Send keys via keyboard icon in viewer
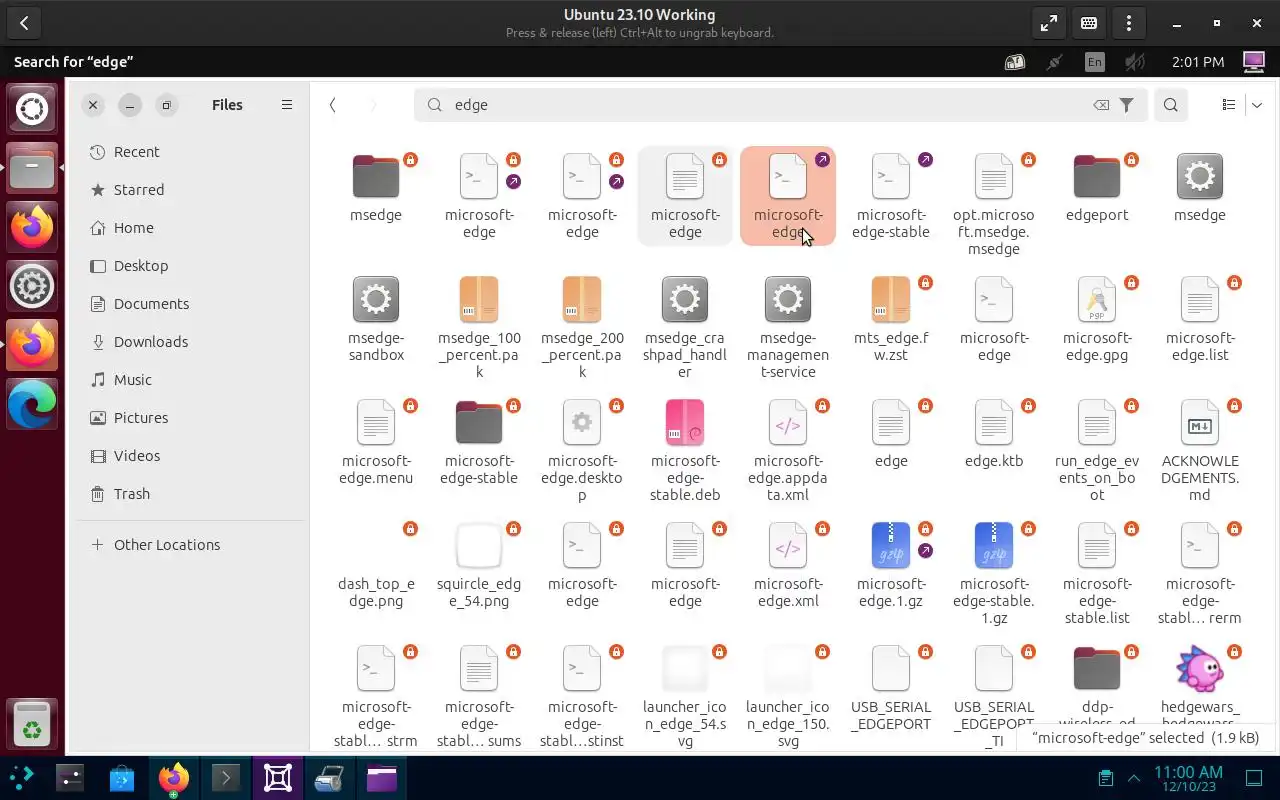This screenshot has width=1280, height=800. pos(1089,23)
